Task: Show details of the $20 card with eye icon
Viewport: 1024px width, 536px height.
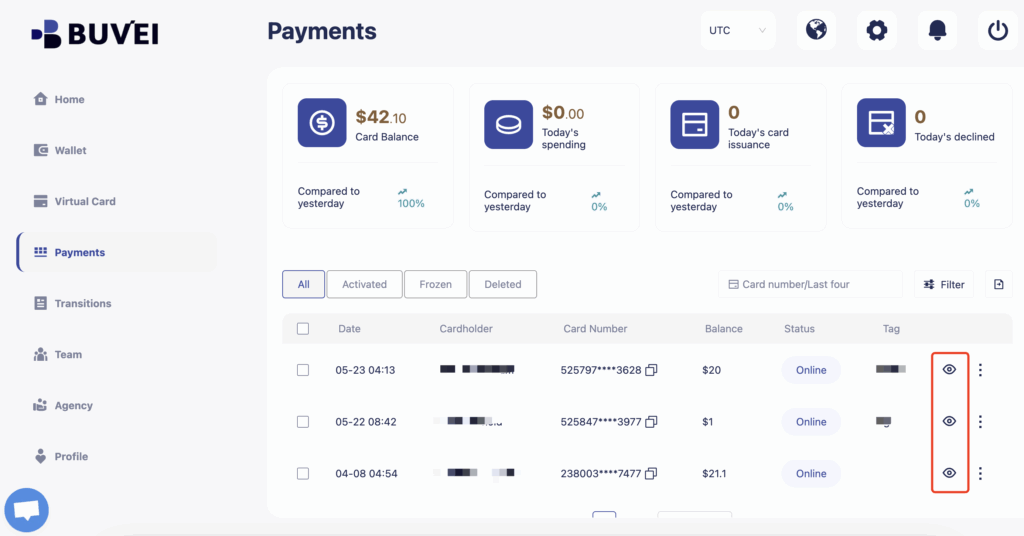Action: click(949, 370)
